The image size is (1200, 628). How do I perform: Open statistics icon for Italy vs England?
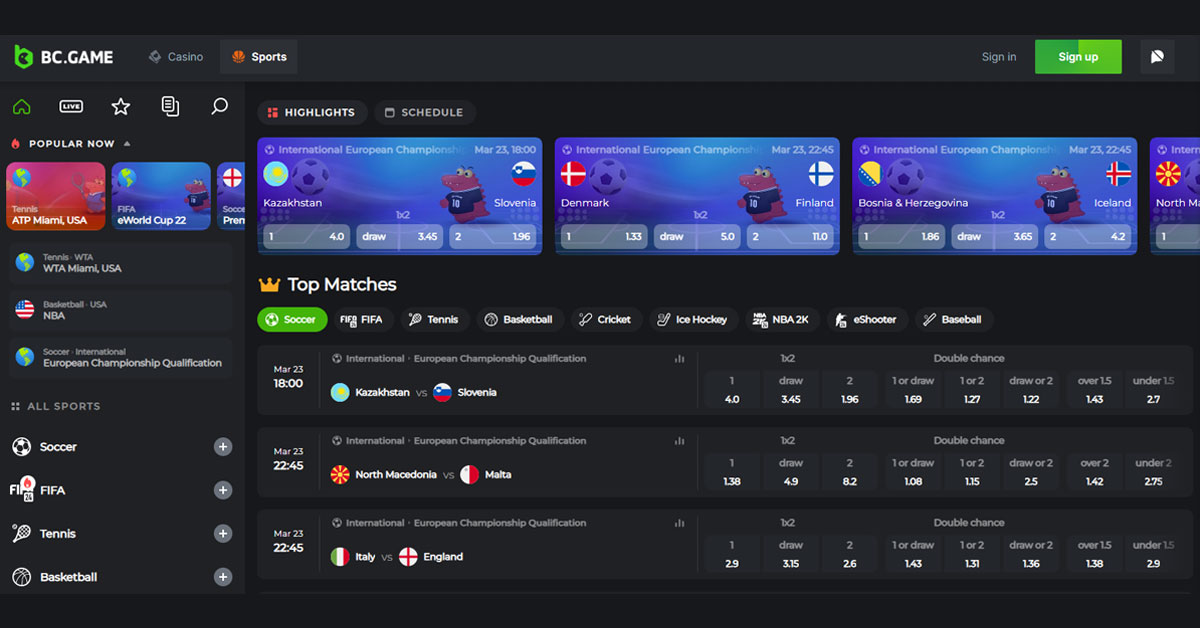680,522
